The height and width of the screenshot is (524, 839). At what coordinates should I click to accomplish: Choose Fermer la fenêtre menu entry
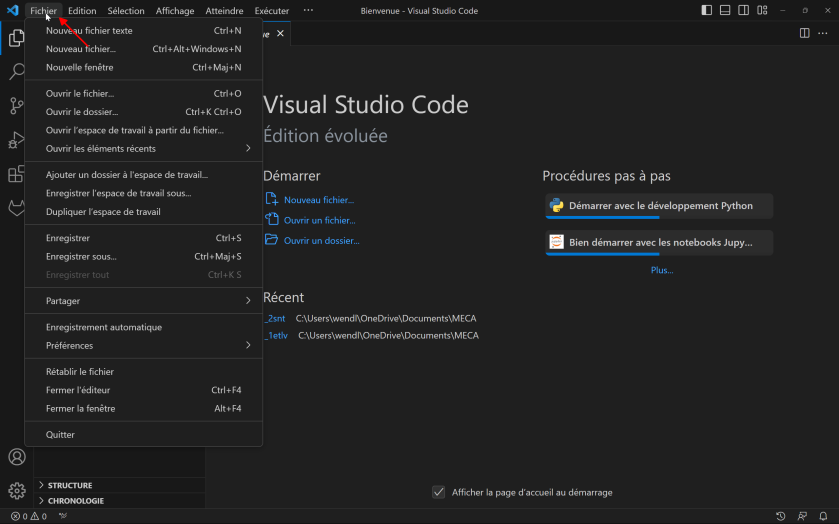coord(143,408)
